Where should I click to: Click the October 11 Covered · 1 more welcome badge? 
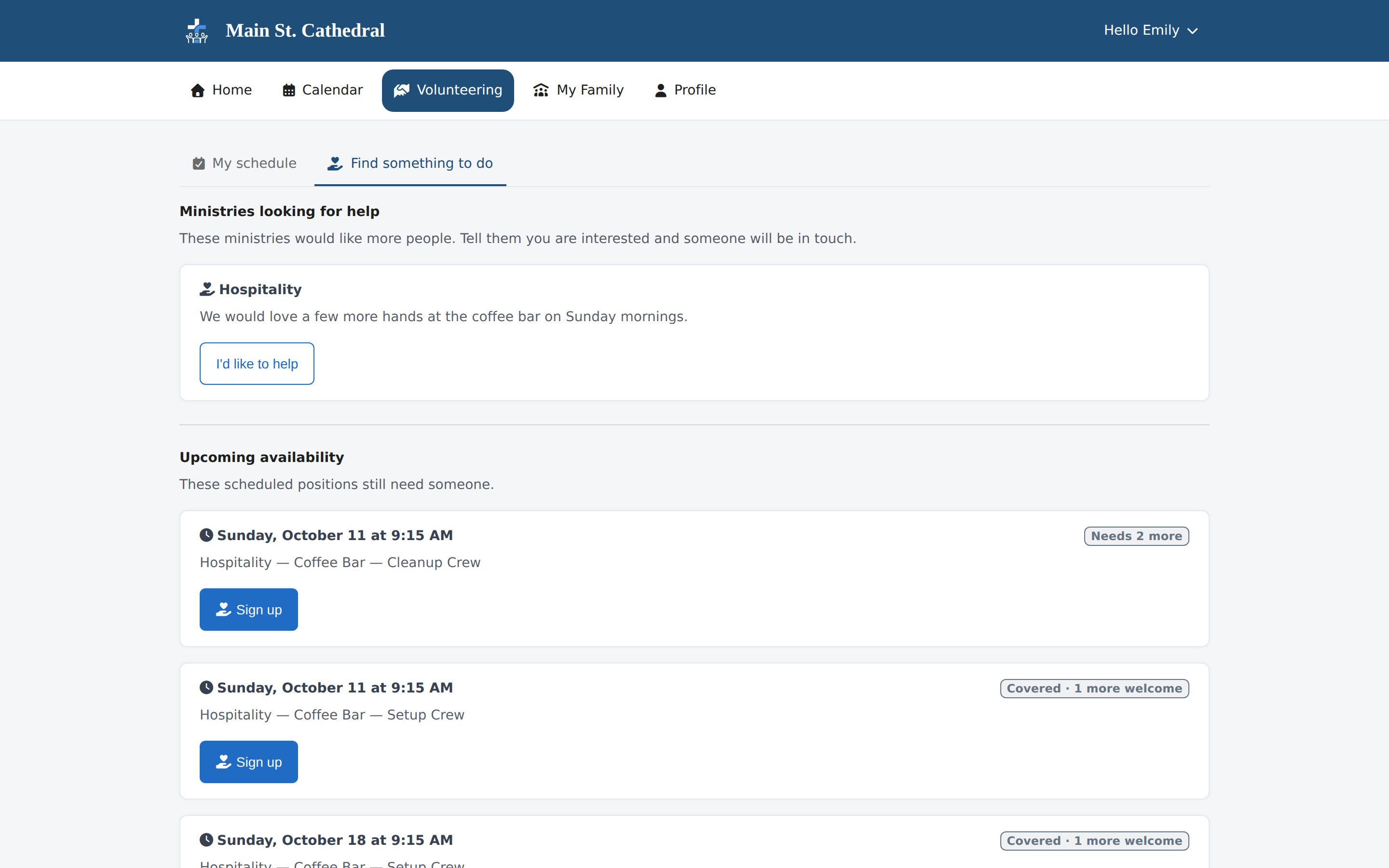pyautogui.click(x=1094, y=688)
